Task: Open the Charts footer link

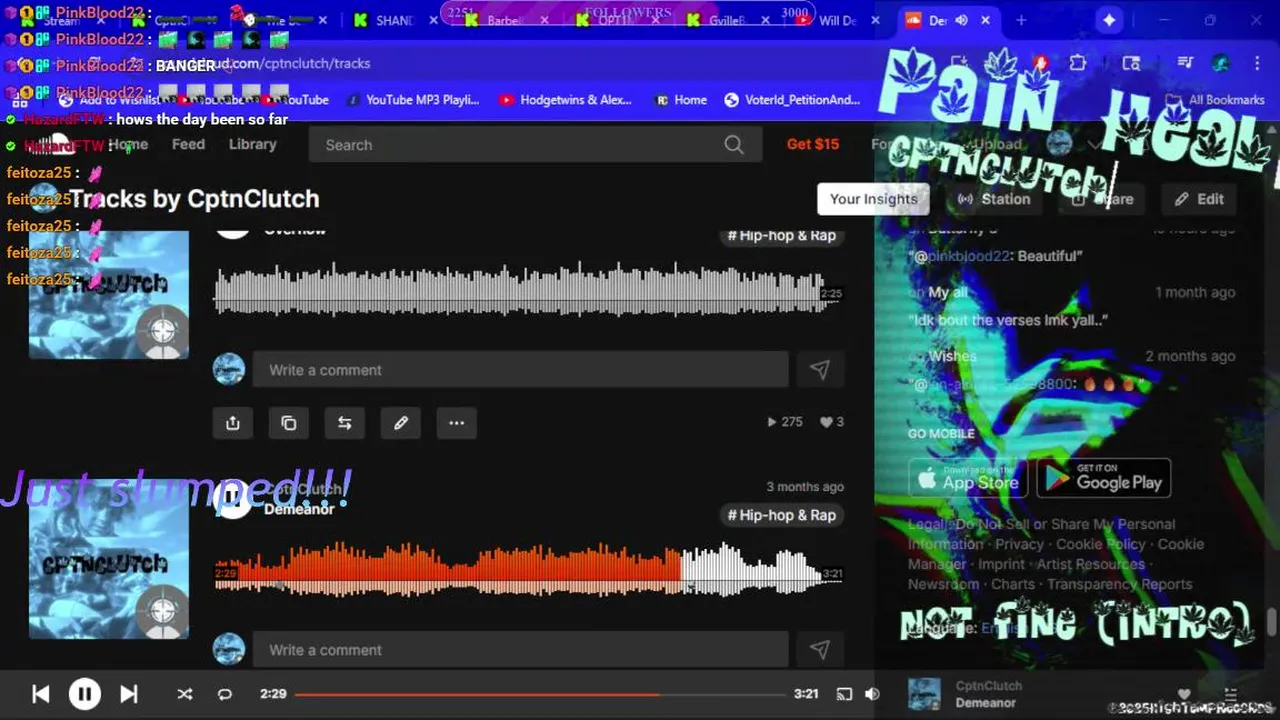Action: pos(1013,584)
